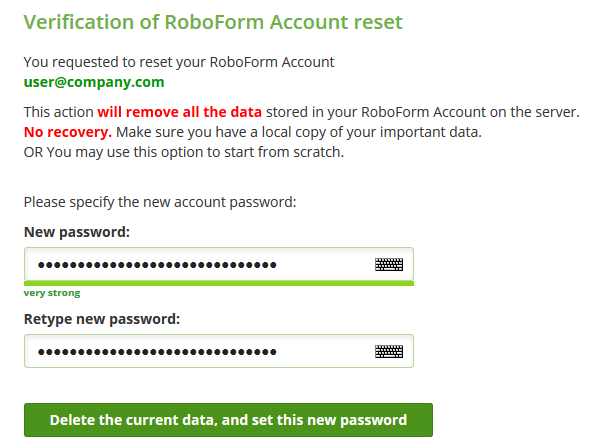Click 'You requested to reset your RoboForm Account'

(179, 62)
